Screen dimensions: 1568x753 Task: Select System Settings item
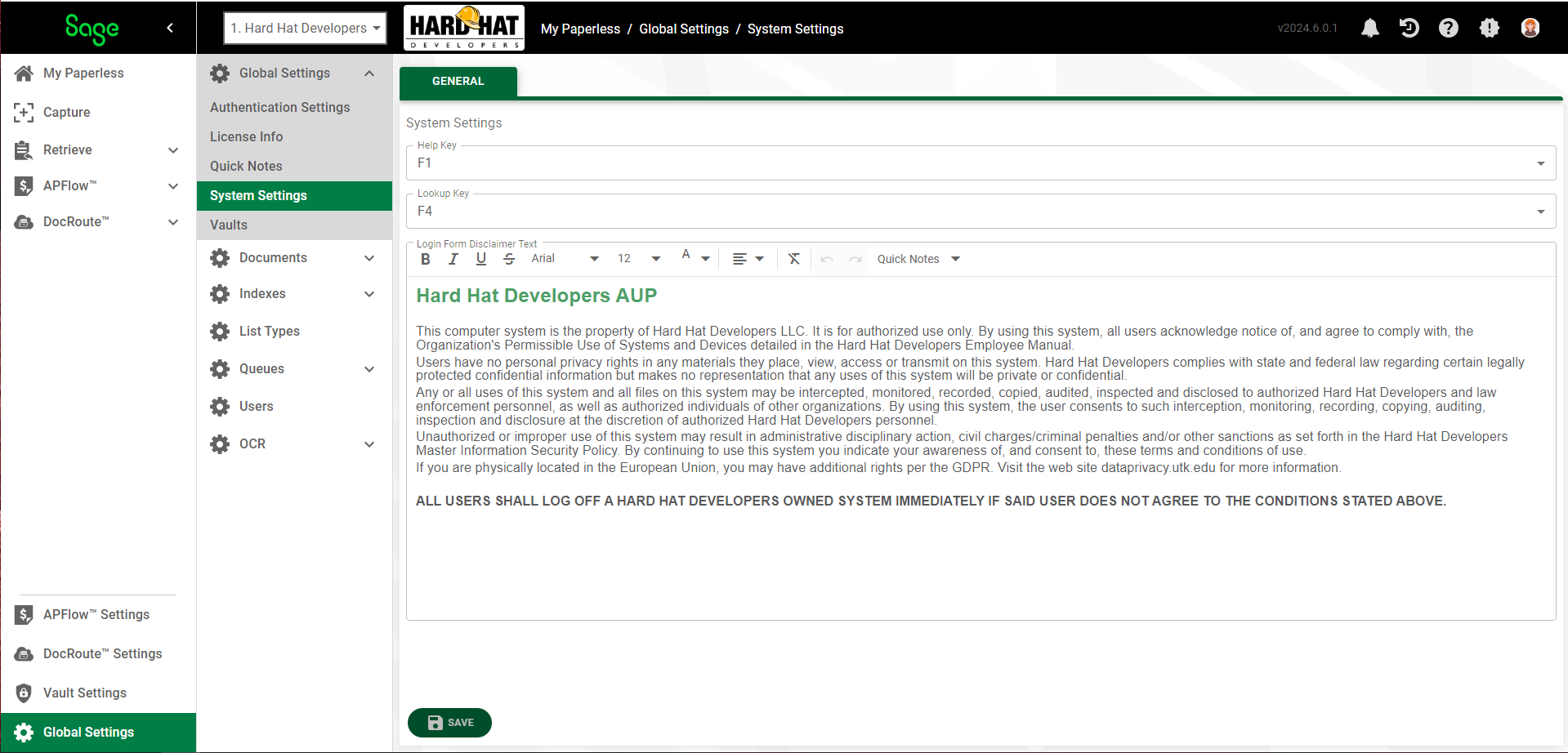point(294,195)
